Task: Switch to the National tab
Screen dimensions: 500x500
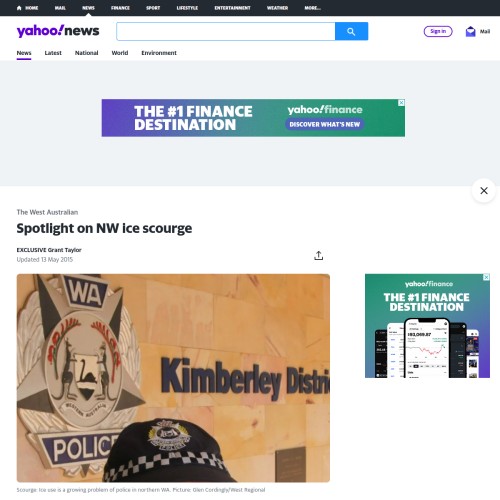Action: coord(86,53)
